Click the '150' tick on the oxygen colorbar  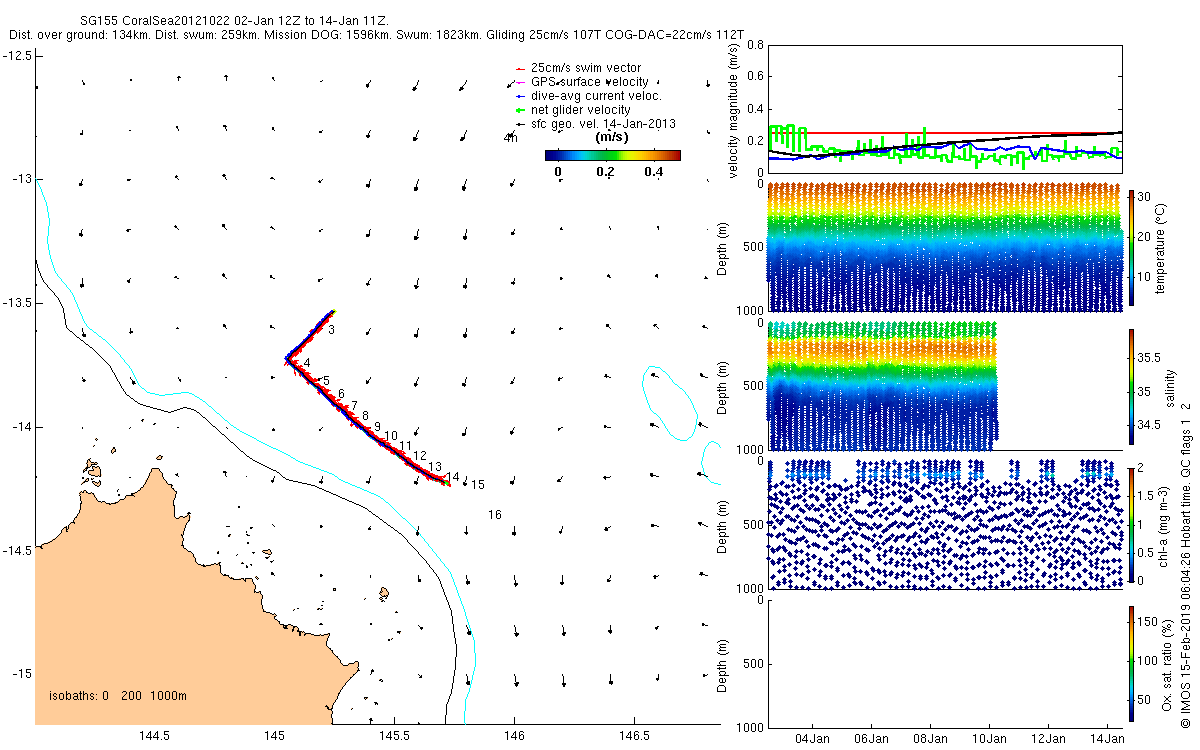[1148, 621]
